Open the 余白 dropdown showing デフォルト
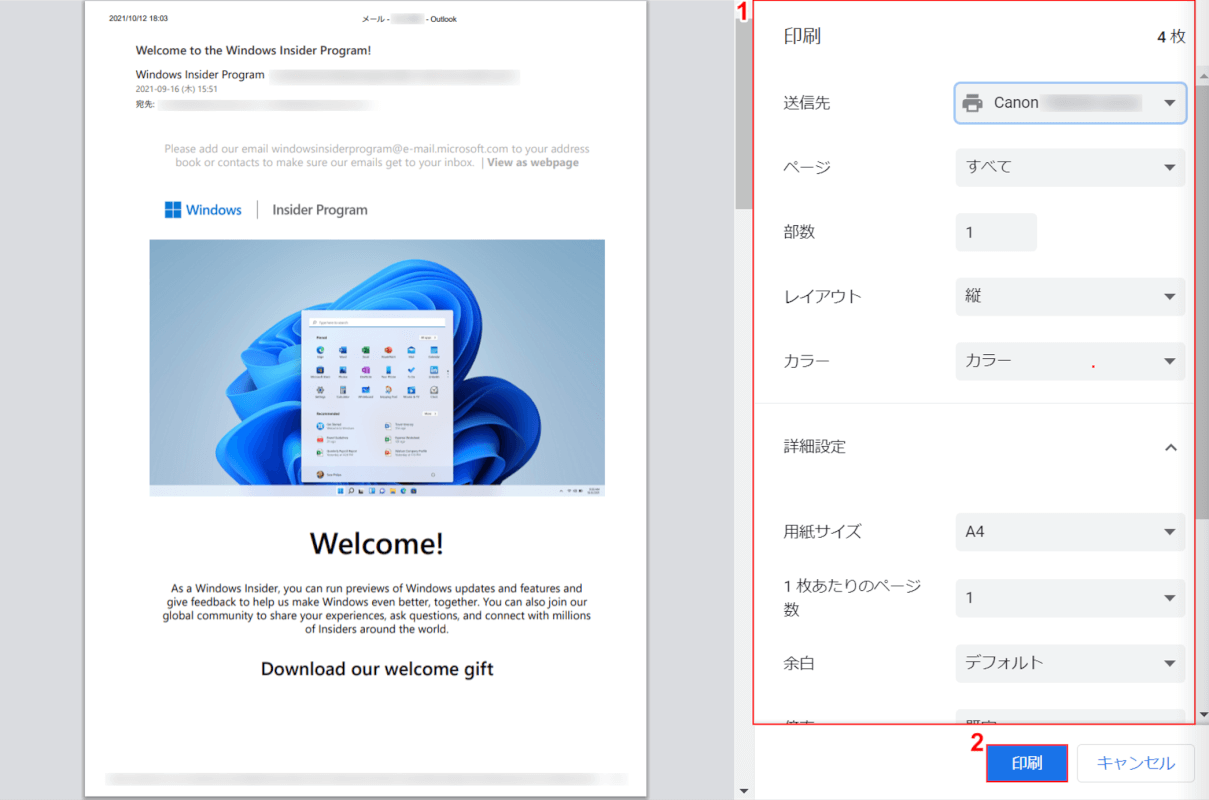1209x800 pixels. point(1070,662)
